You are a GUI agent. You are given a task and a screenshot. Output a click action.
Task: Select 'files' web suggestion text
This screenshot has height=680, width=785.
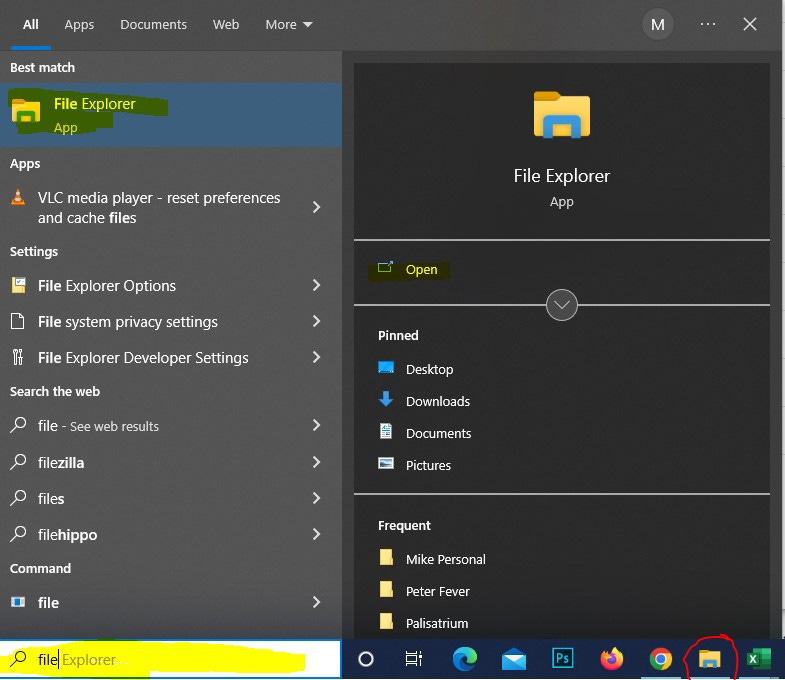click(x=51, y=499)
